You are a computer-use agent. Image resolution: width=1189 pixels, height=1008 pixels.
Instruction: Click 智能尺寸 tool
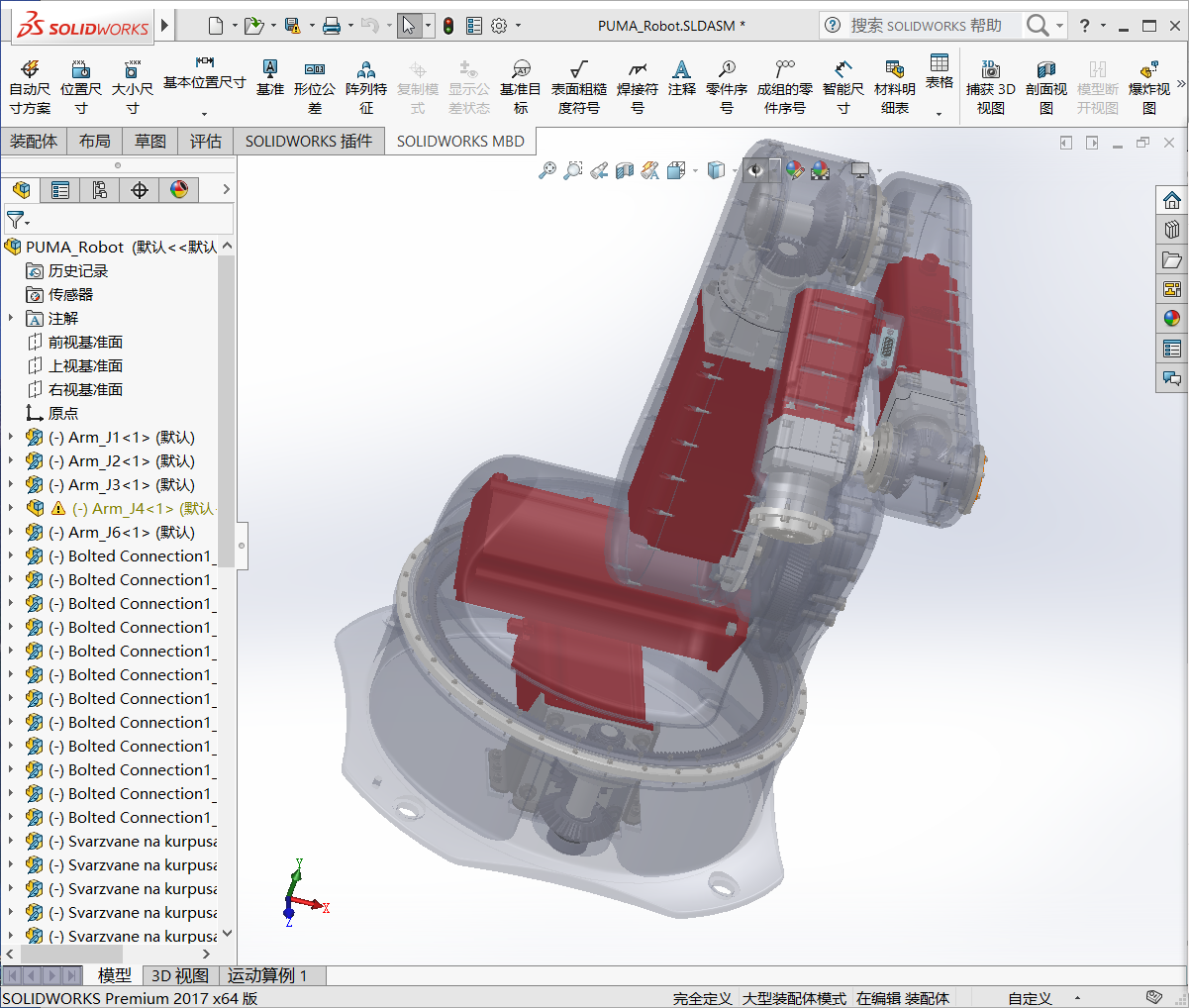pyautogui.click(x=843, y=87)
